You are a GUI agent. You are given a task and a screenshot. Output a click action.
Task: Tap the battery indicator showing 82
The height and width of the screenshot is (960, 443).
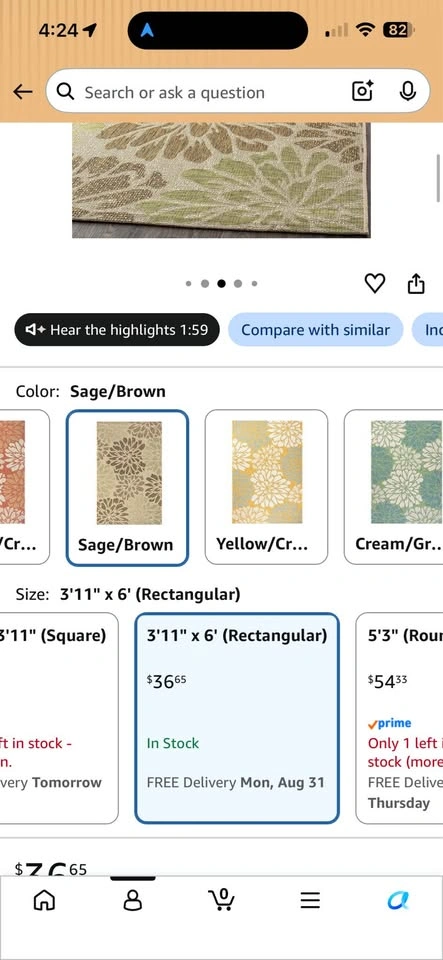(x=398, y=29)
